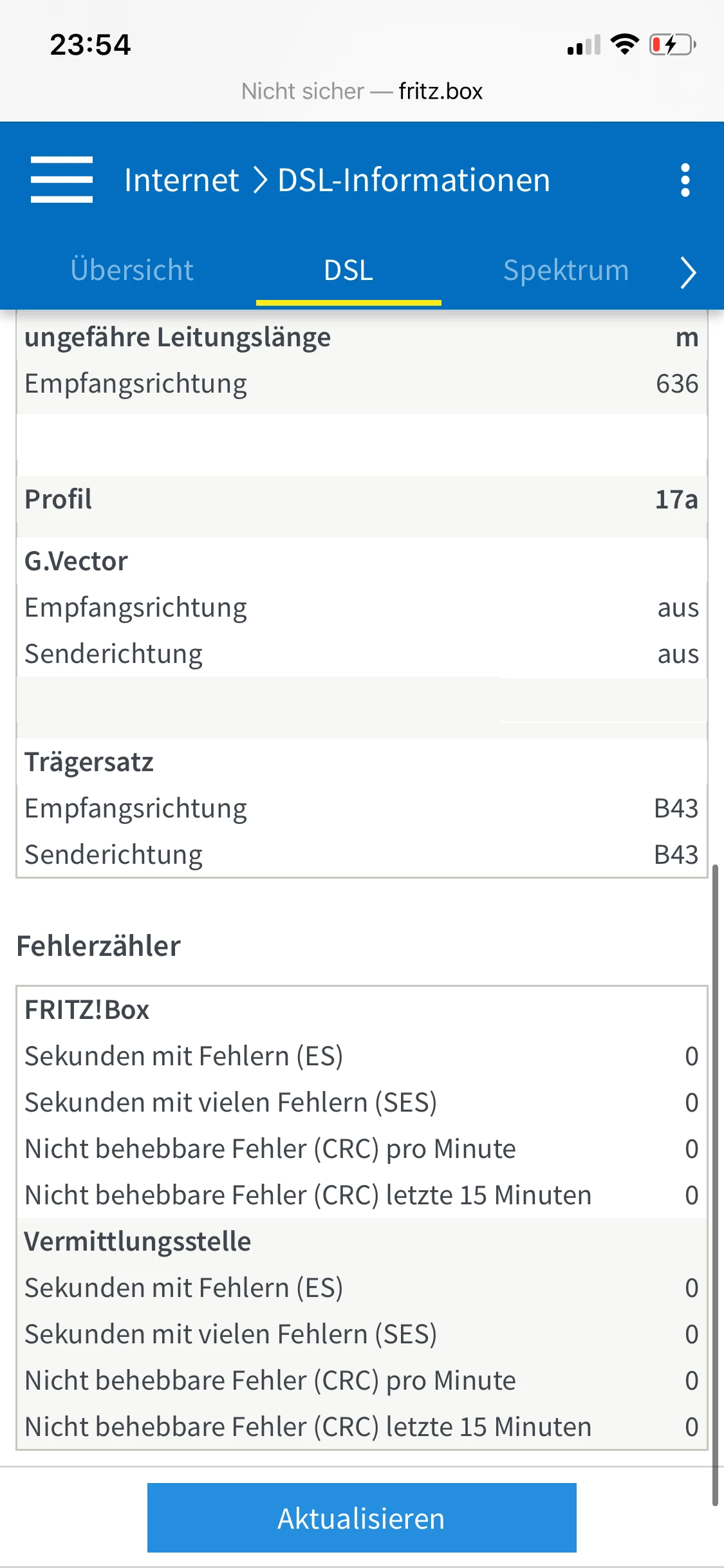Screen dimensions: 724x1568
Task: Tap the right arrow to show more tabs
Action: point(688,272)
